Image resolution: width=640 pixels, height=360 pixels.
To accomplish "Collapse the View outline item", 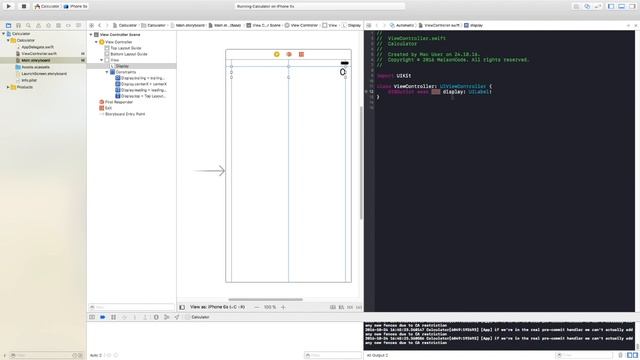I will [102, 60].
